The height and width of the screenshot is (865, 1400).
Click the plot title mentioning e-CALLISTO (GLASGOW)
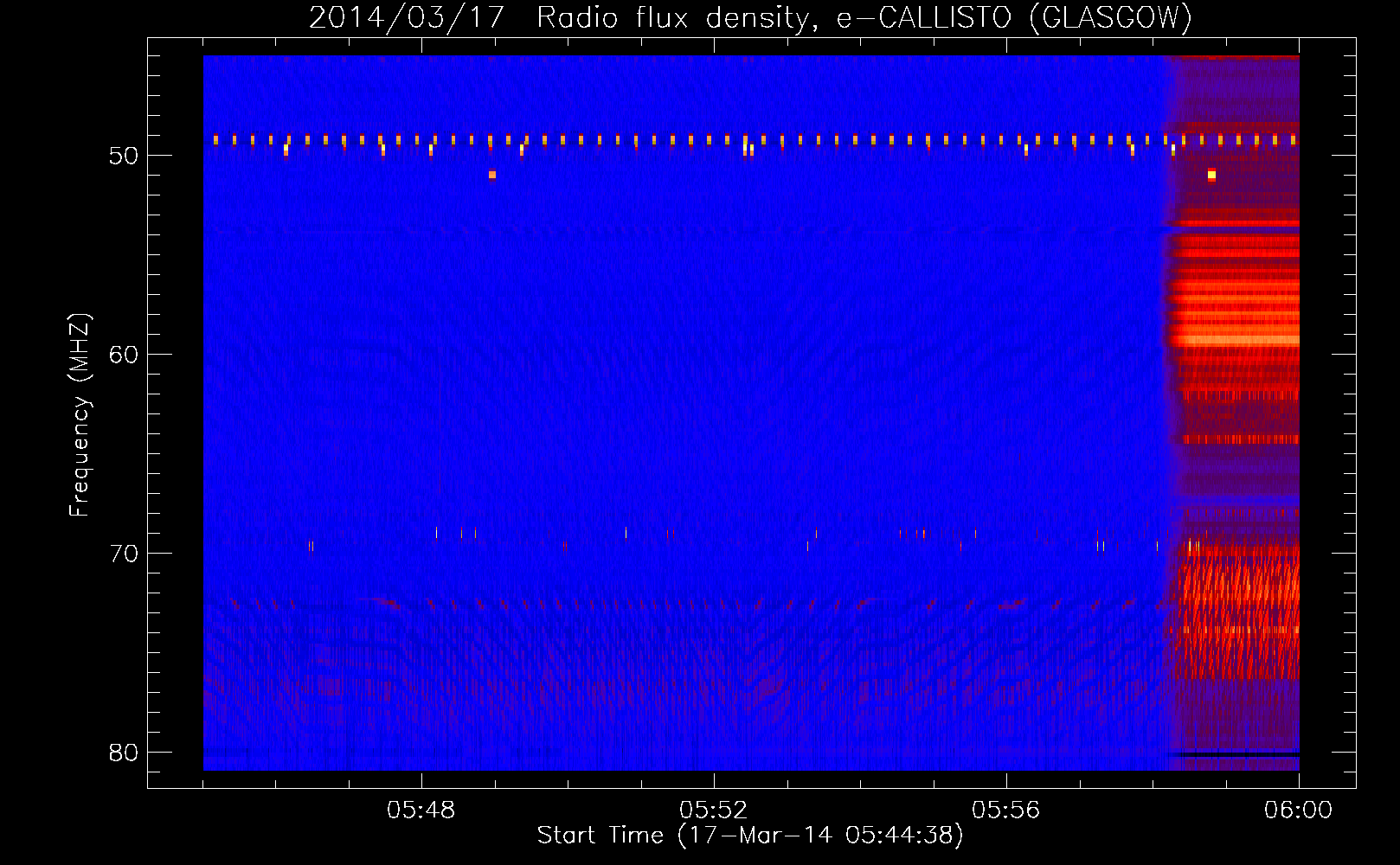tap(750, 17)
